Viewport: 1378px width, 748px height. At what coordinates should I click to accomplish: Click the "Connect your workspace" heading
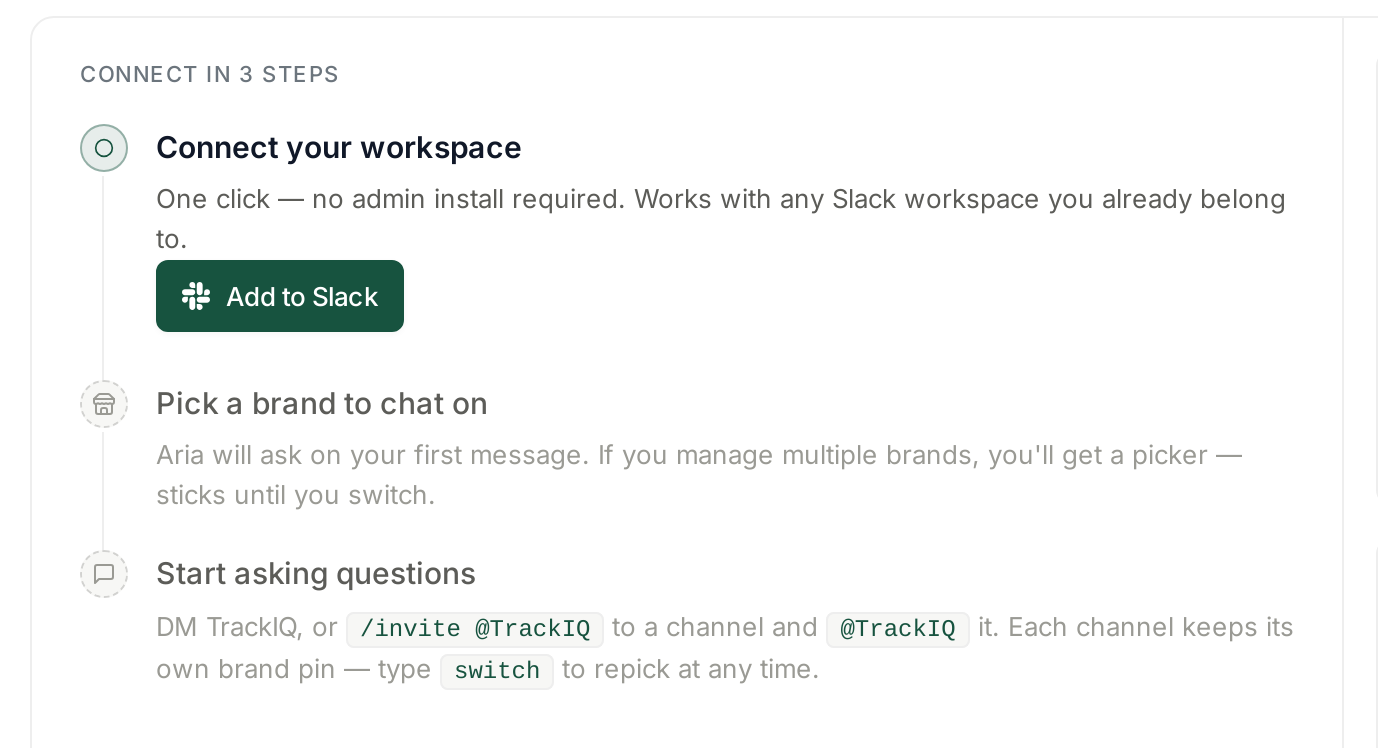pyautogui.click(x=339, y=148)
